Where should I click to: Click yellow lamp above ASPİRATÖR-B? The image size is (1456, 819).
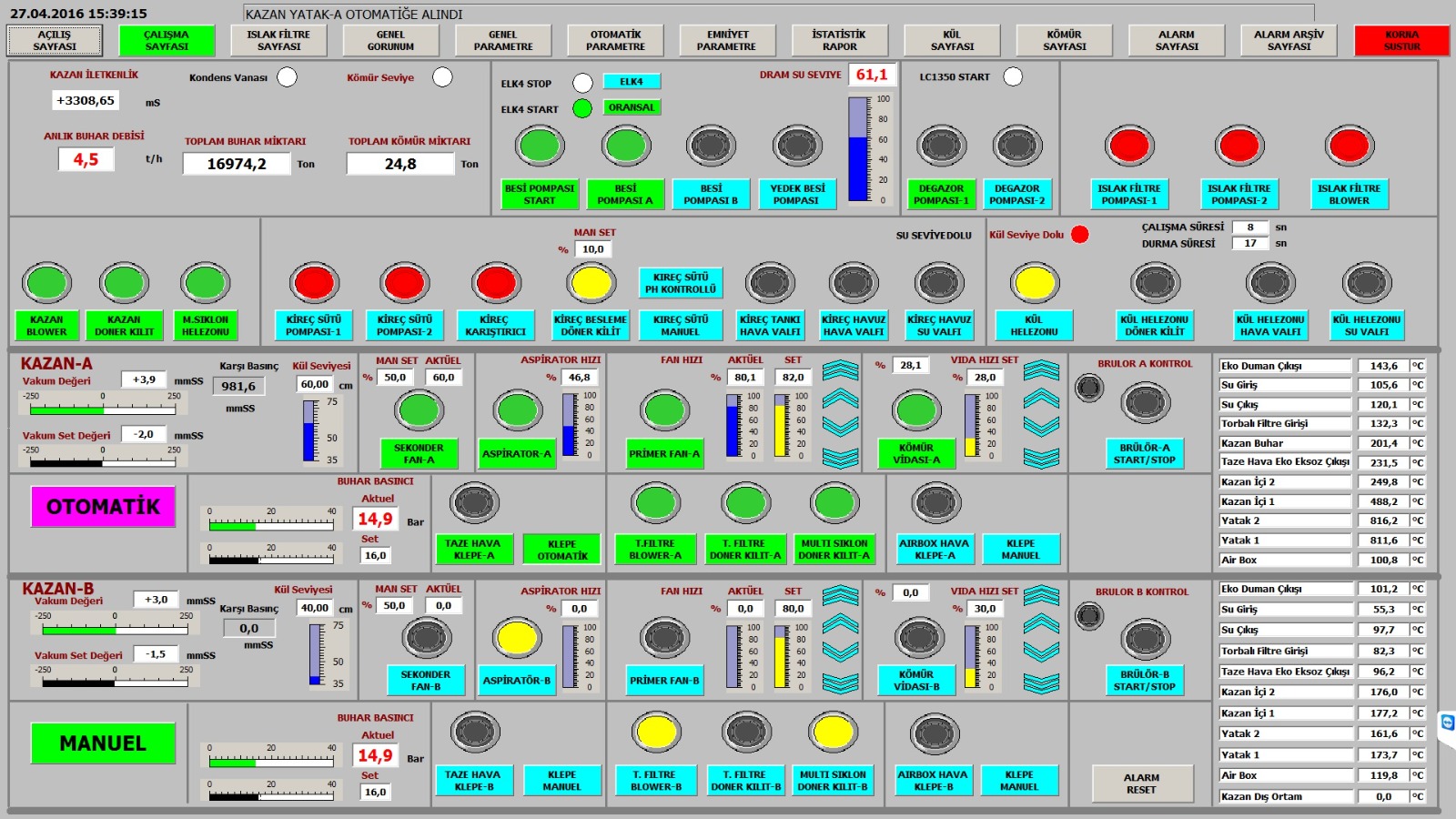tap(517, 638)
